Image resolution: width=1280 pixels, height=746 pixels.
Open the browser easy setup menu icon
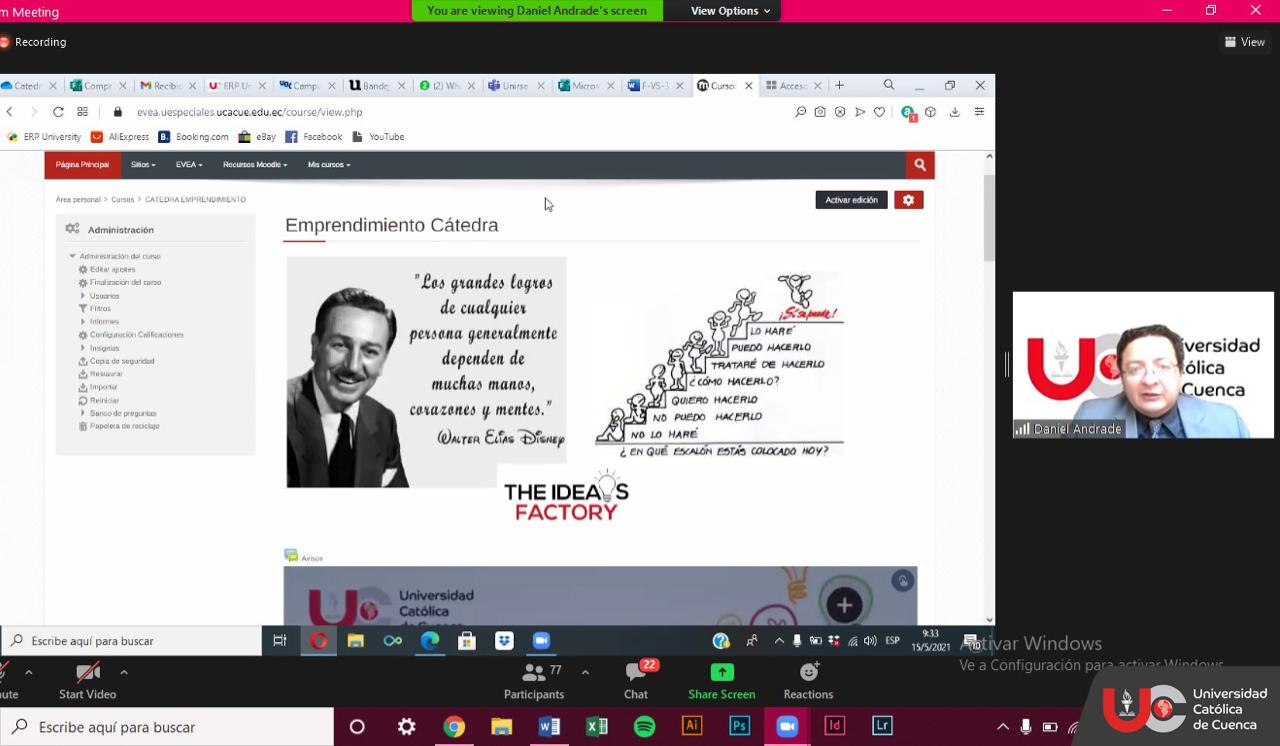(979, 112)
